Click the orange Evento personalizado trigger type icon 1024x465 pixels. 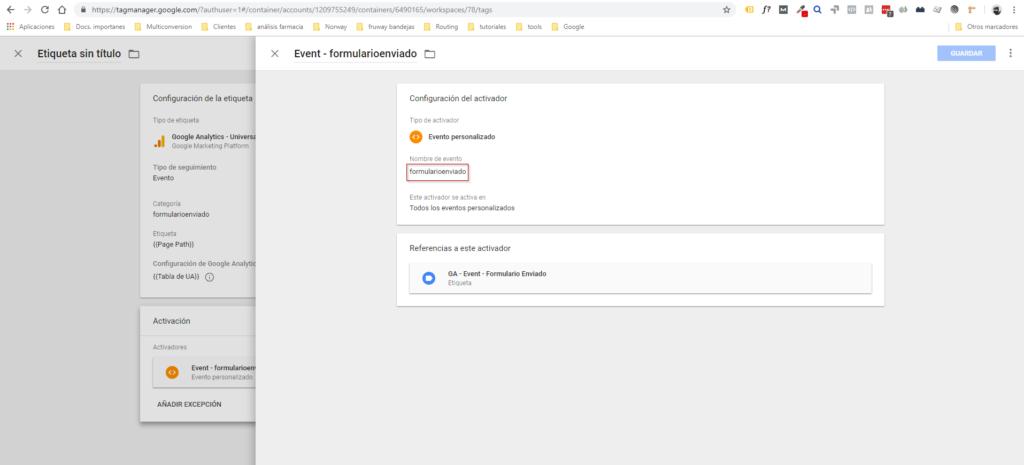coord(415,137)
